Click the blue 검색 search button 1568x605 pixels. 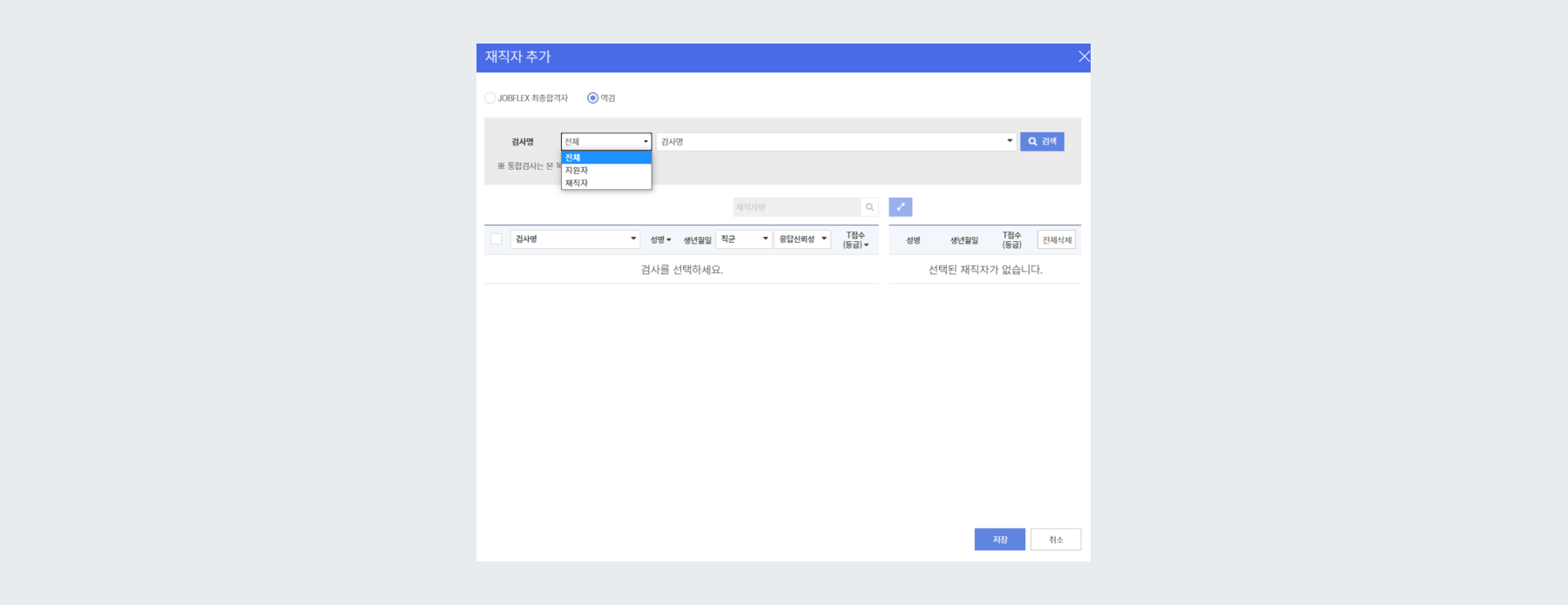pos(1042,141)
